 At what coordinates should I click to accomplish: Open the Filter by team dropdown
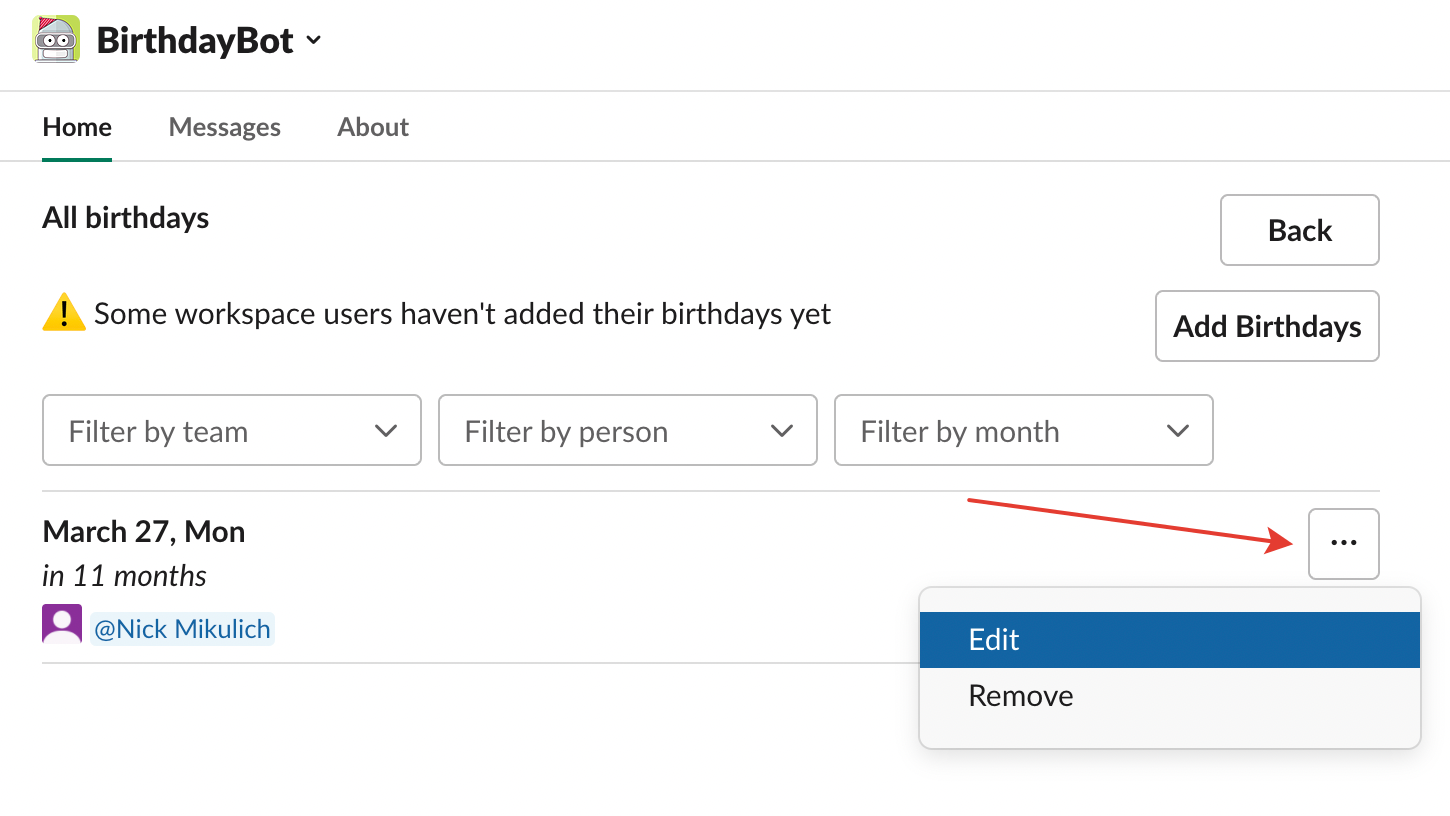(x=231, y=431)
